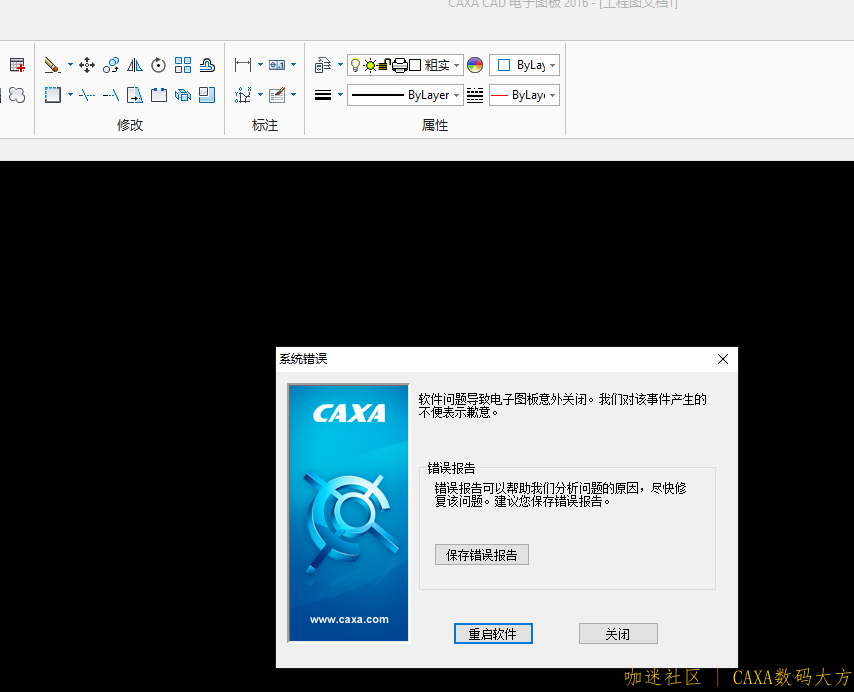Screen dimensions: 854x692
Task: Expand the dashed-rectangle trim tool dropdown arrow
Action: (x=70, y=95)
